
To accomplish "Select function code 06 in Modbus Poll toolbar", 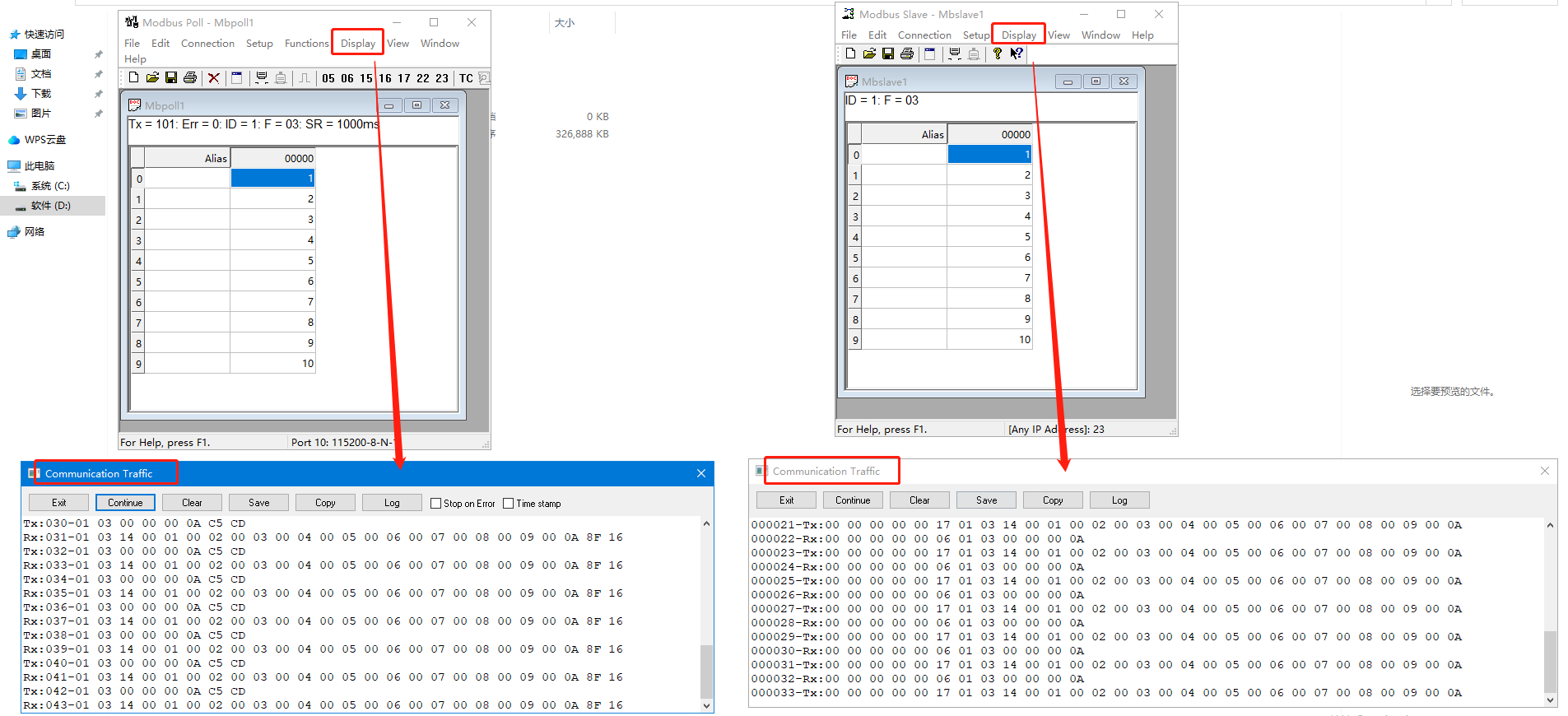I will (347, 79).
